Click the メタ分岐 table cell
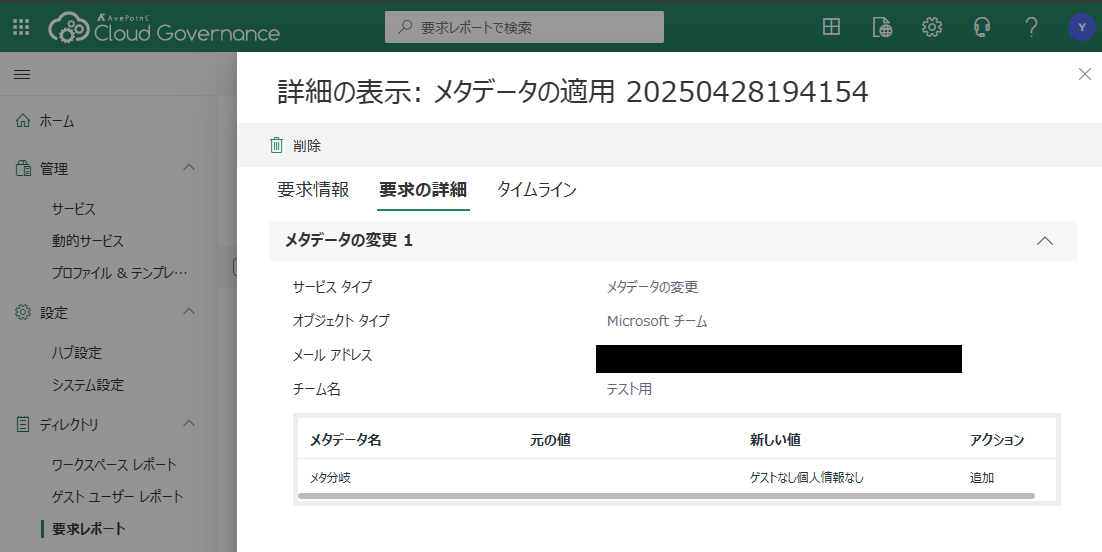This screenshot has width=1102, height=552. (330, 477)
